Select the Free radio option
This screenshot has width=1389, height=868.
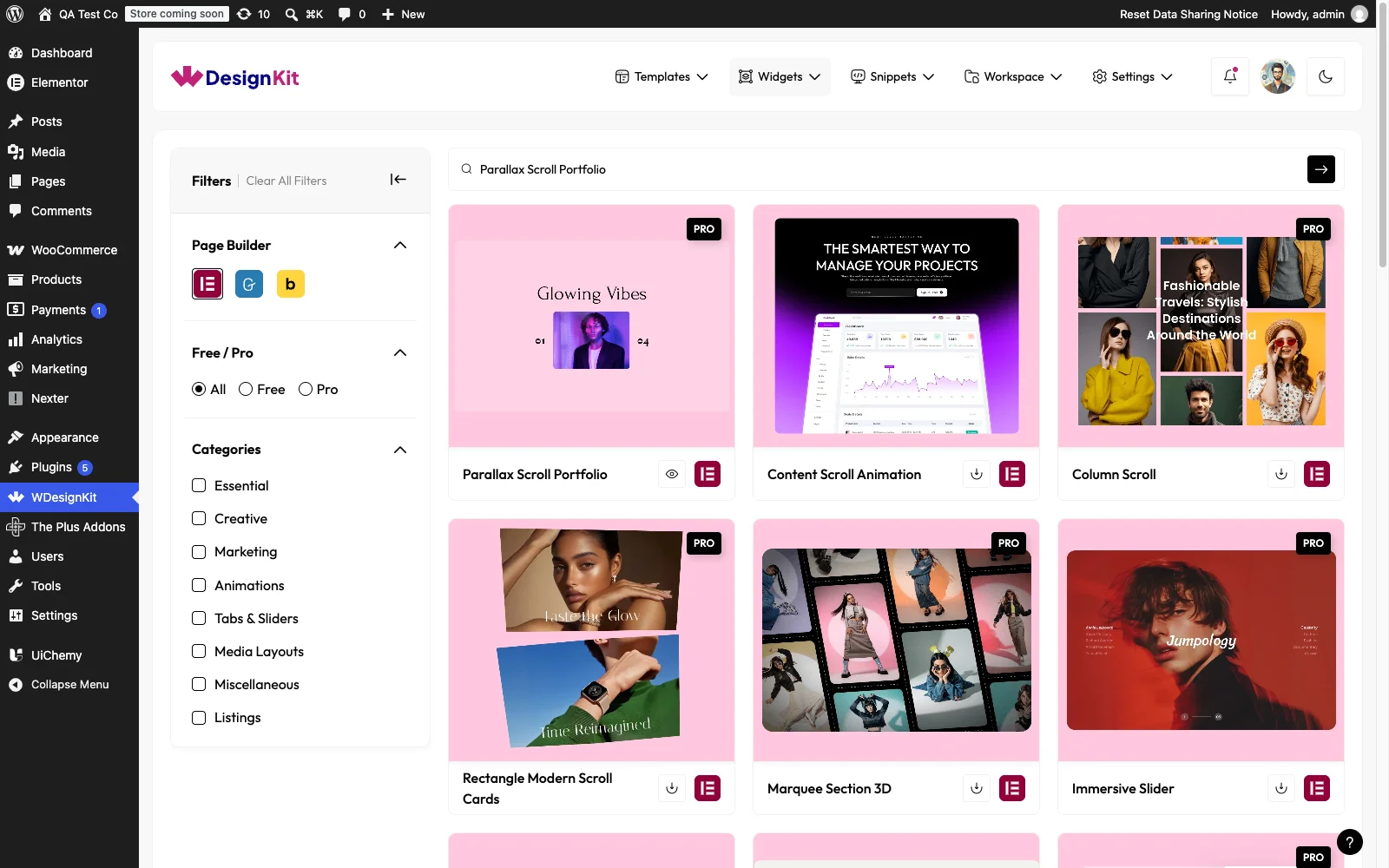tap(246, 389)
